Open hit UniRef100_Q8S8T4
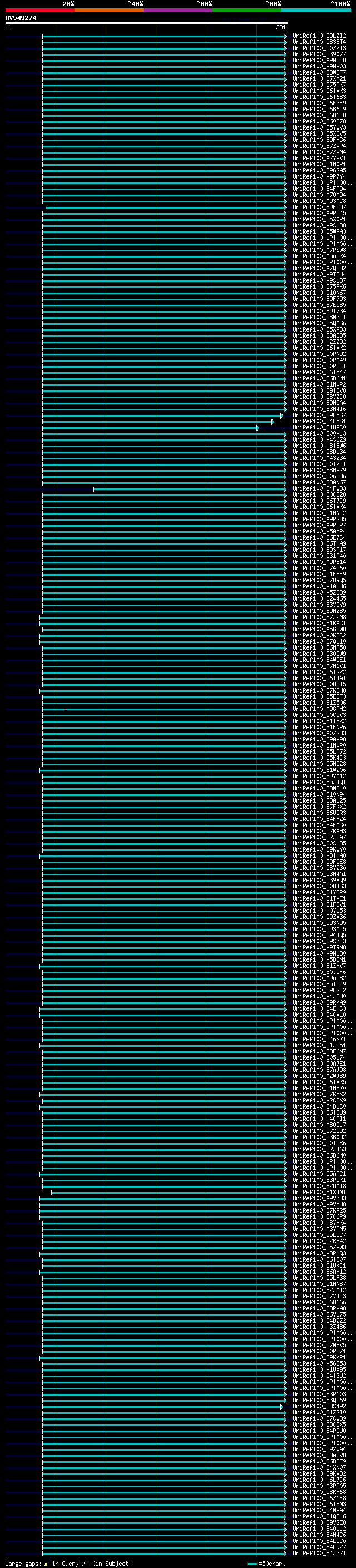 point(319,42)
